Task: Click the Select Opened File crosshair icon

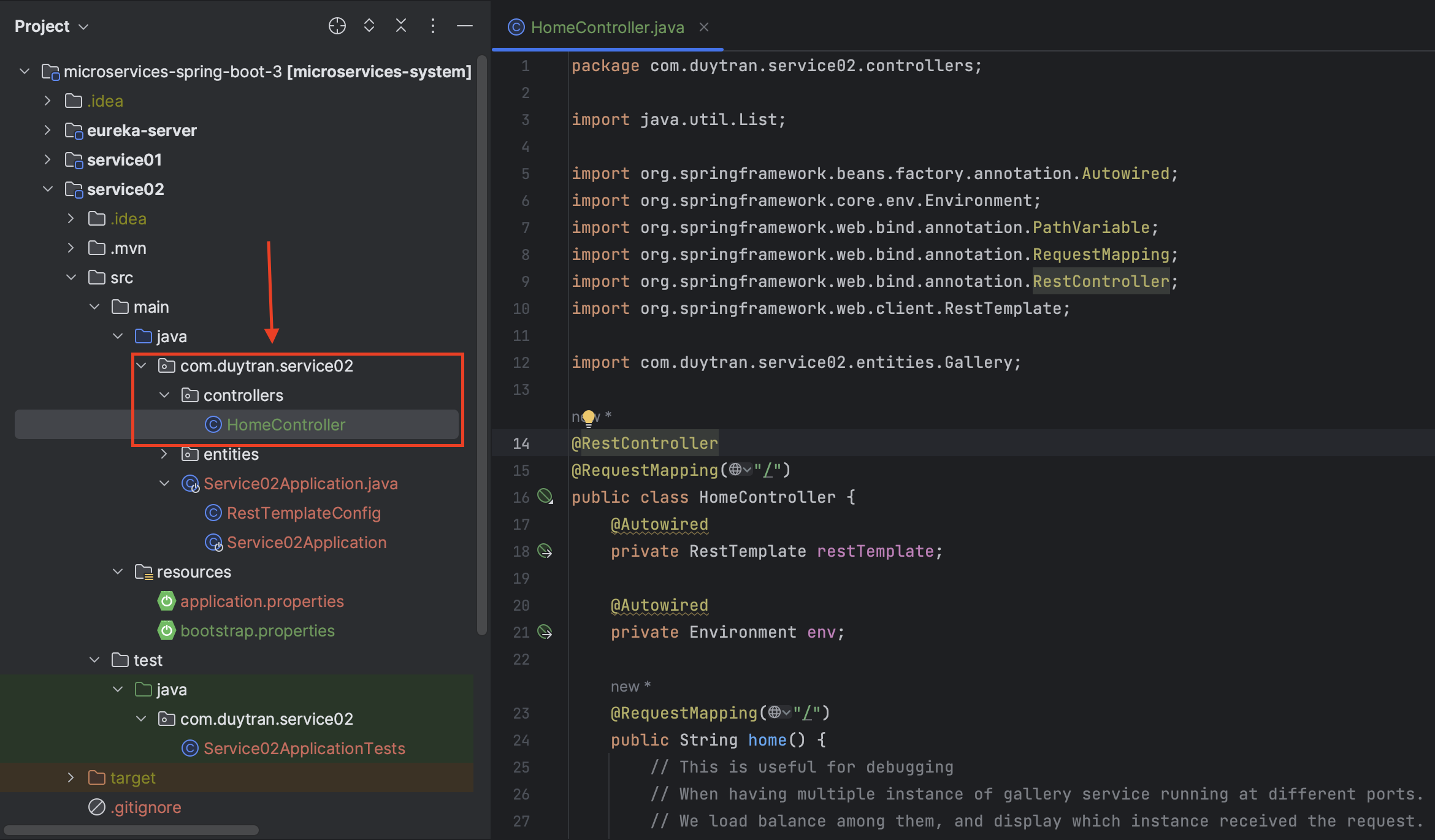Action: tap(337, 26)
